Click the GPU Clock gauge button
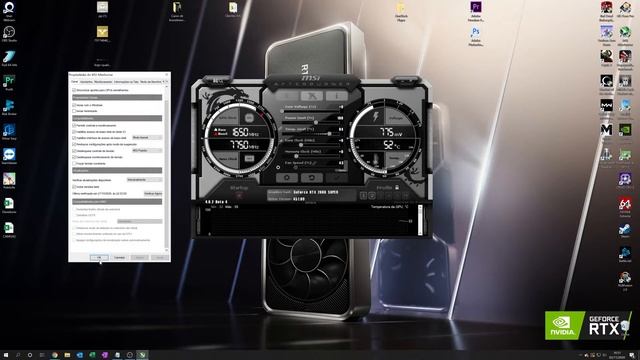The height and width of the screenshot is (360, 640). (x=249, y=118)
